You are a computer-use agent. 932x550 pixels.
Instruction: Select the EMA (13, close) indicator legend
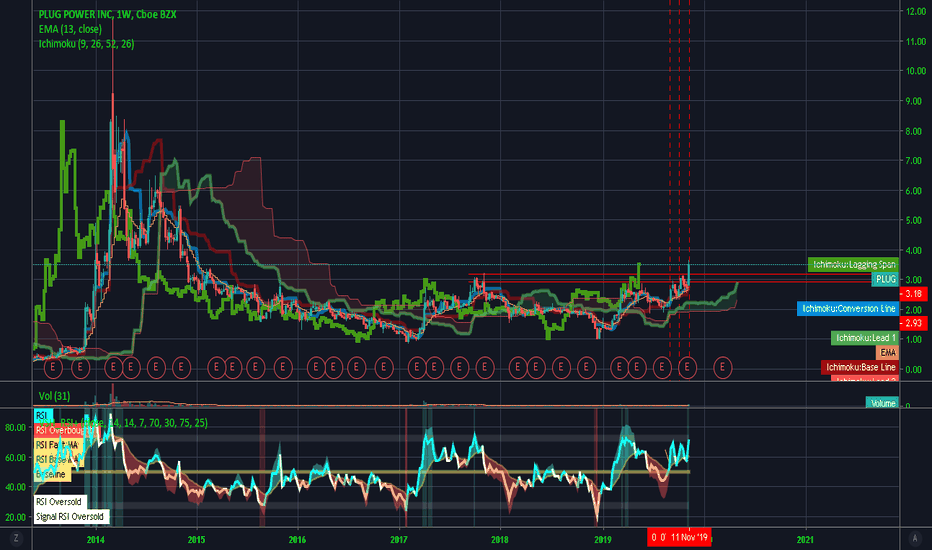70,29
